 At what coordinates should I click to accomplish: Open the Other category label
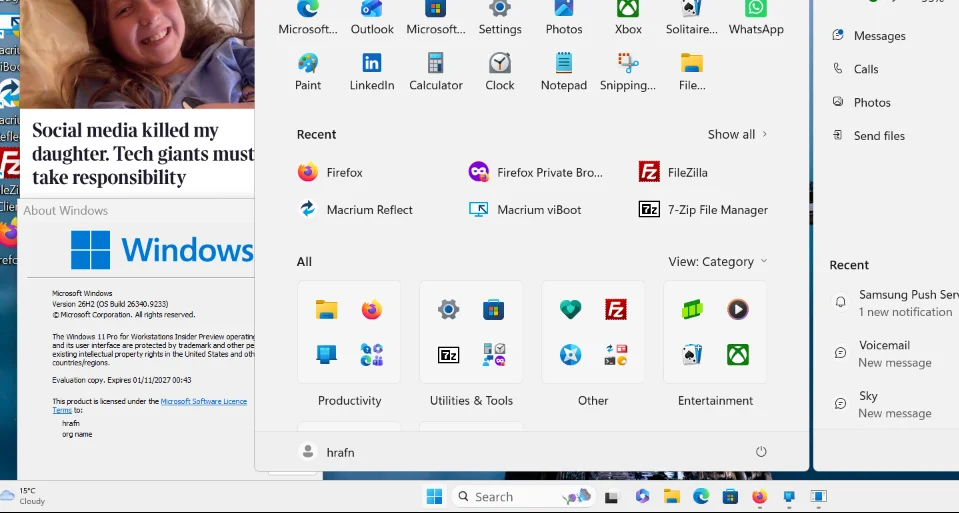pyautogui.click(x=593, y=401)
